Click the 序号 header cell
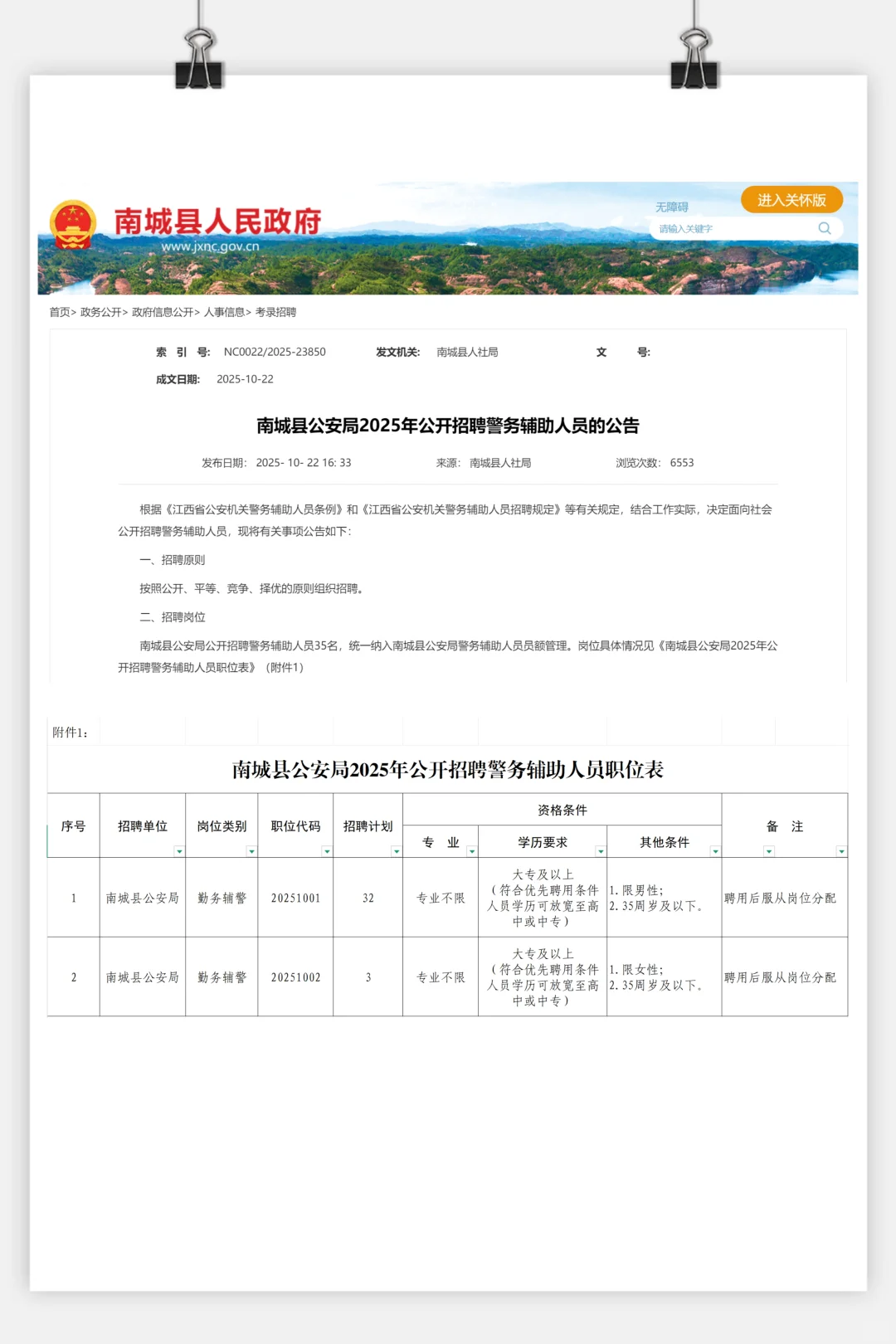The image size is (896, 1344). pyautogui.click(x=74, y=826)
